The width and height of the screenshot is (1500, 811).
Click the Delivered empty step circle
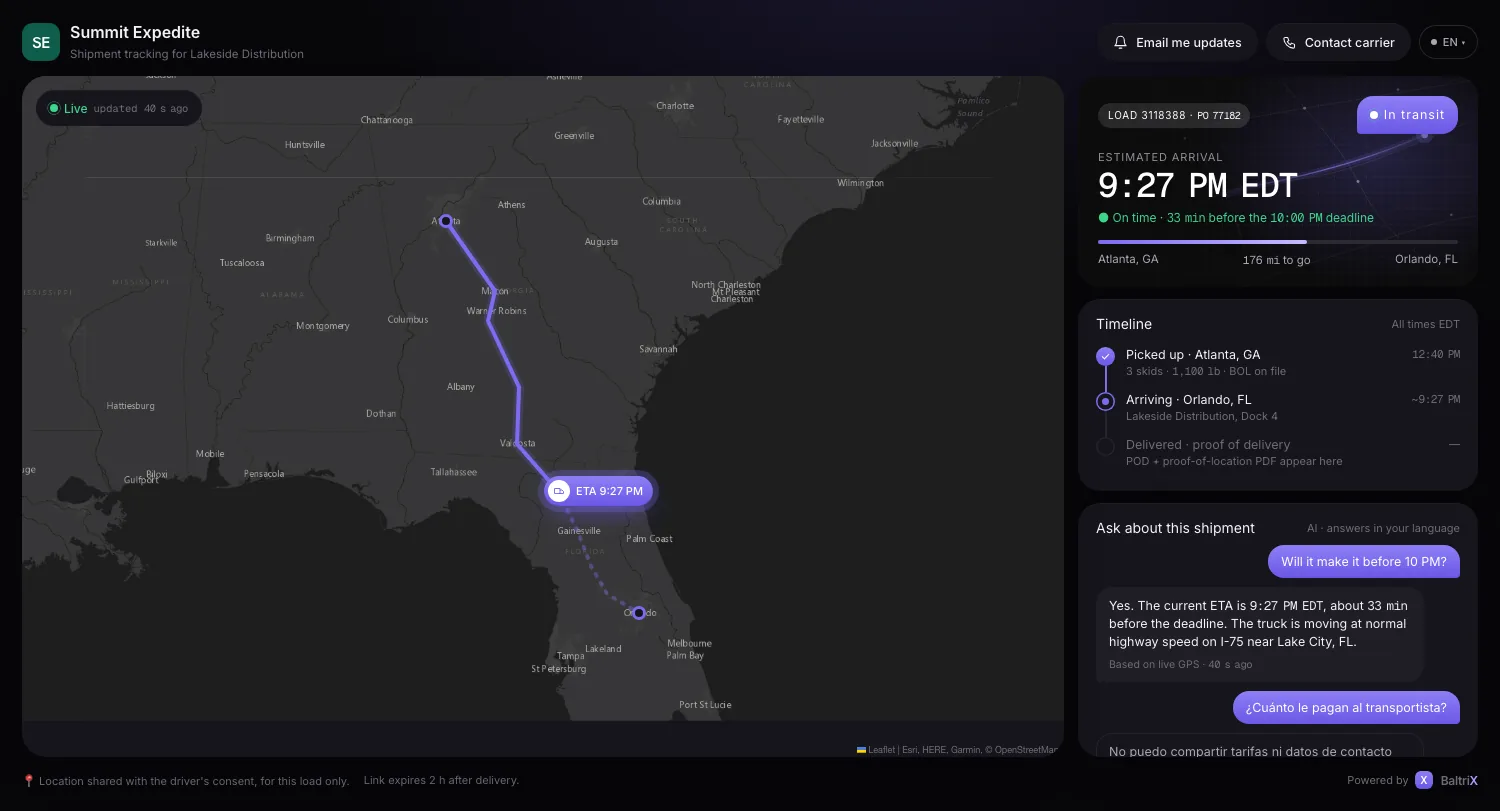(x=1105, y=447)
